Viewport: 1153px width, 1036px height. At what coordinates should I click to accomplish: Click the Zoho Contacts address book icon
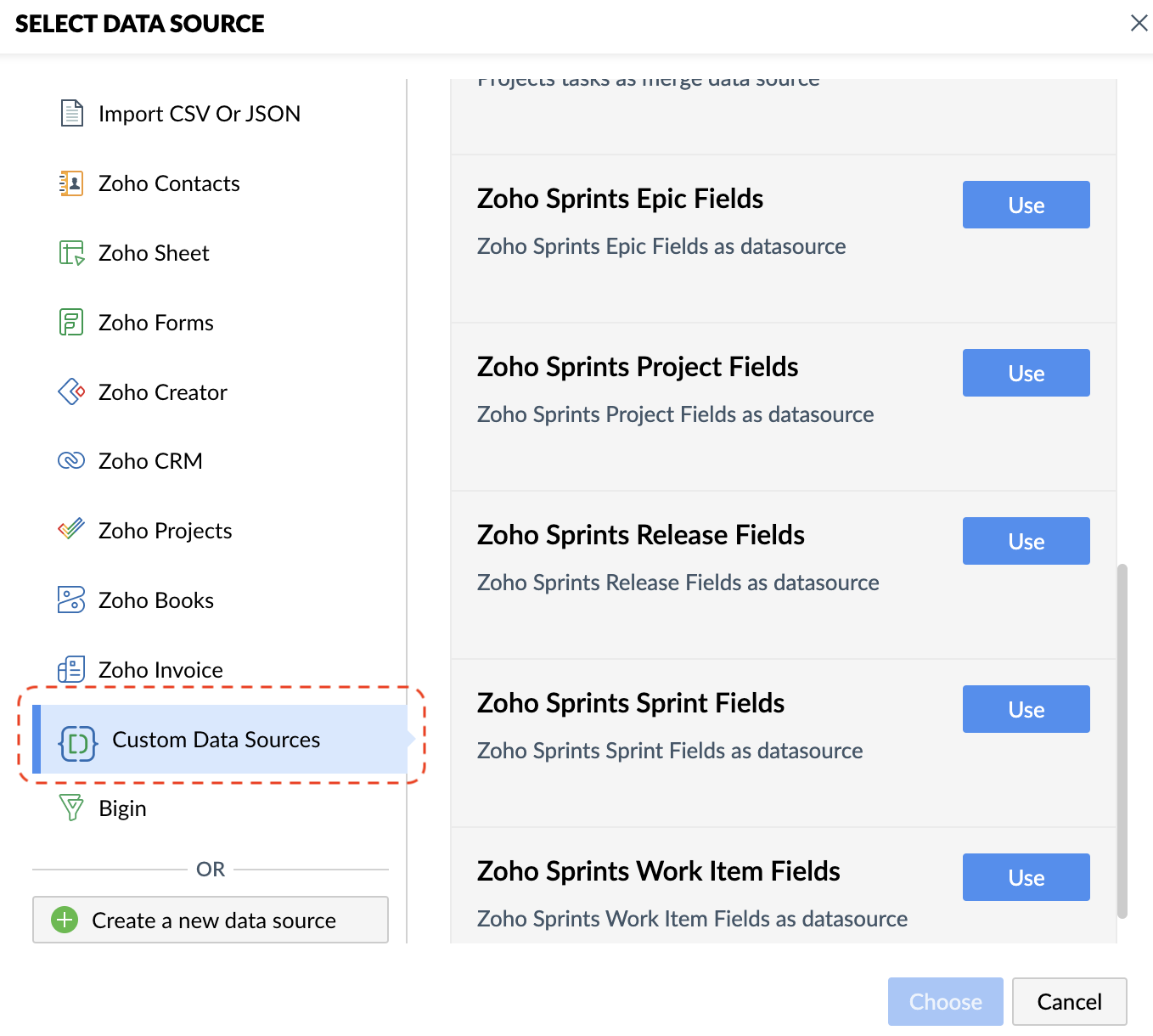point(71,183)
